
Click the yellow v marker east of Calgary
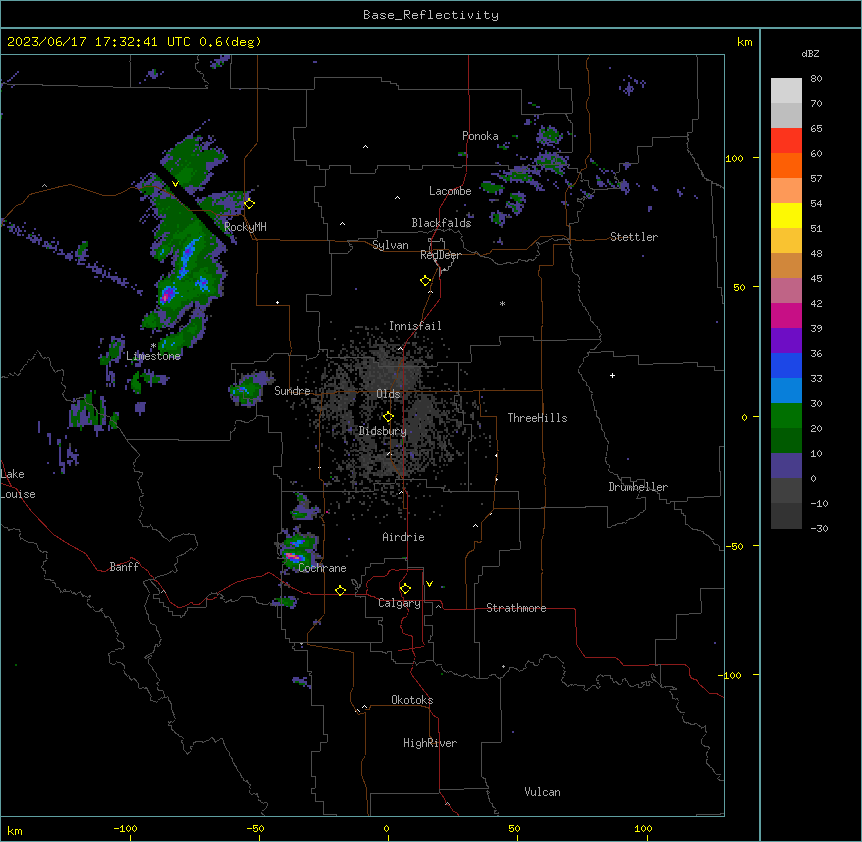tap(429, 584)
